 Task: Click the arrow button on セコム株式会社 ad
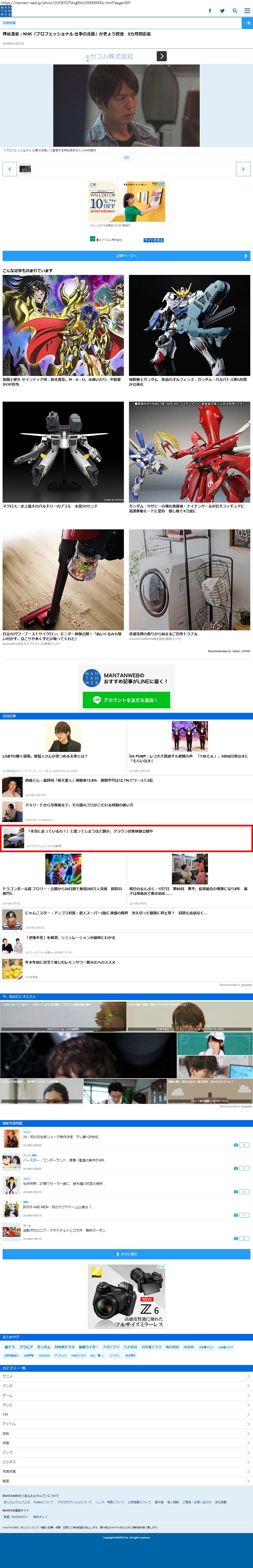pos(162,56)
